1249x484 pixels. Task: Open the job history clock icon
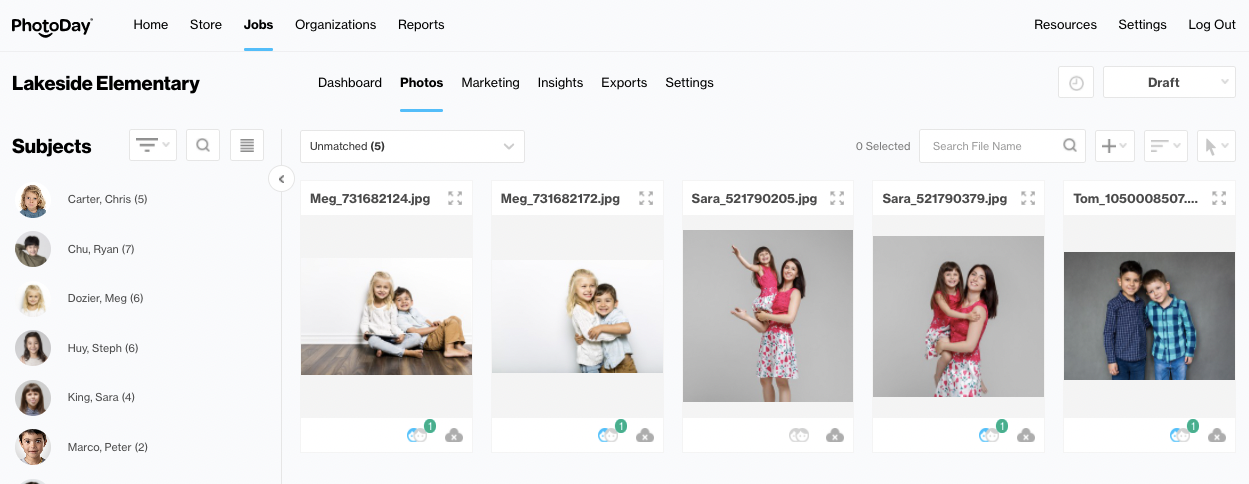pos(1076,83)
